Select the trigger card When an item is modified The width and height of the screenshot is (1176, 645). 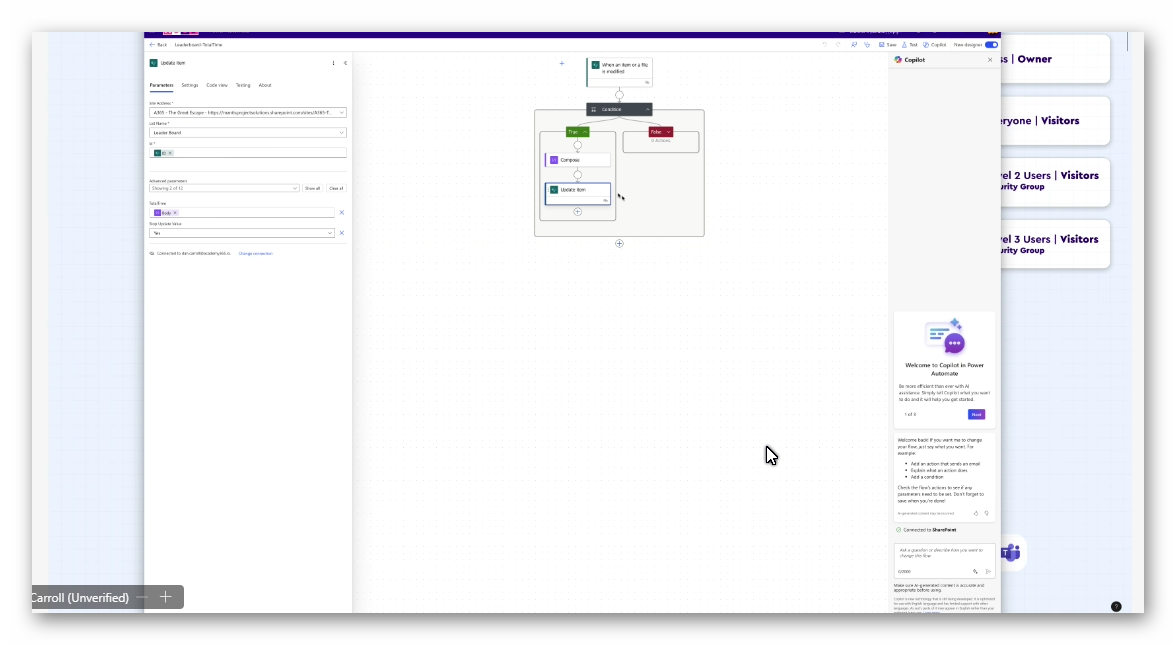(620, 72)
